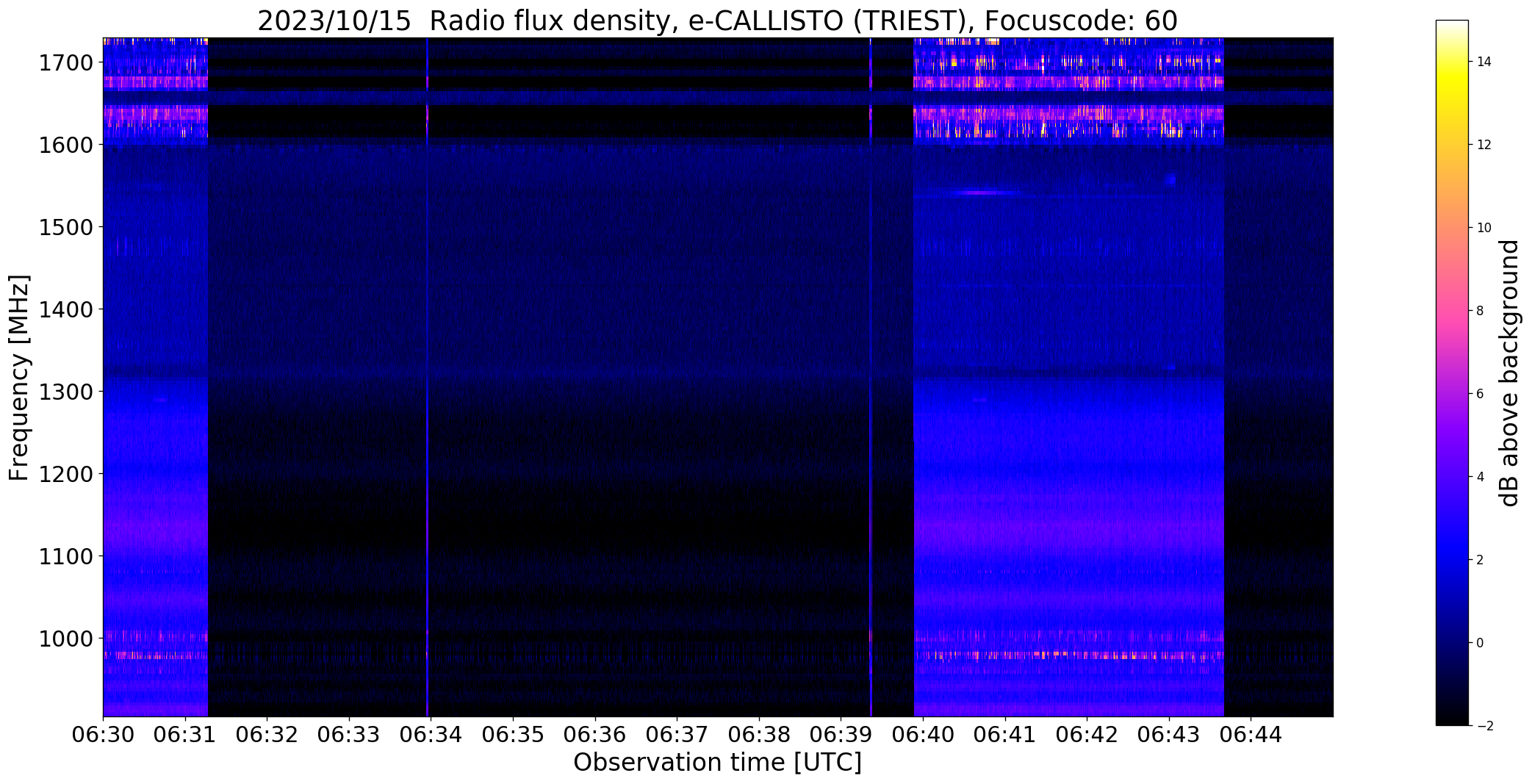Click the colorbar tick value 8
This screenshot has width=1532, height=784.
coord(1481,311)
